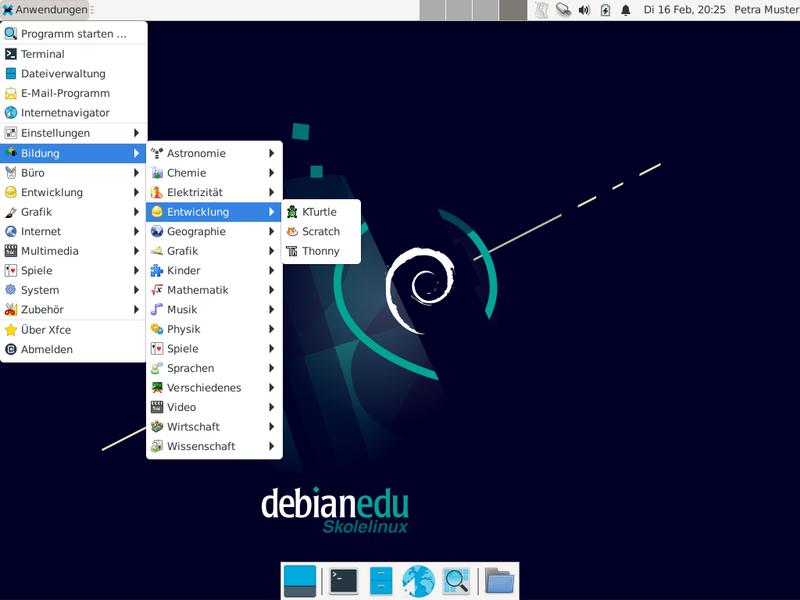Screen dimensions: 800x600
Task: Click the notification bell tray icon
Action: [626, 10]
